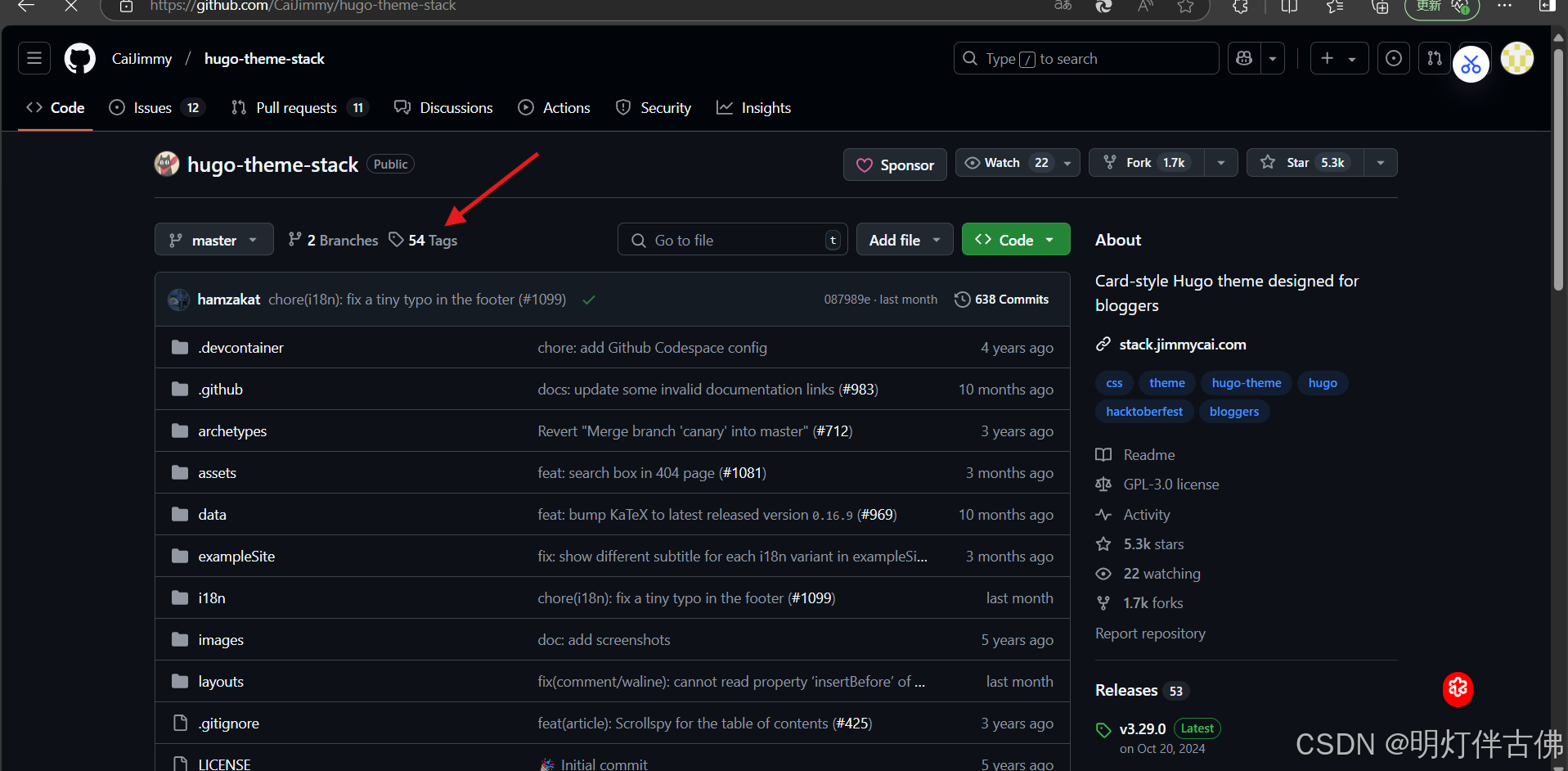Switch to the Actions tab
The height and width of the screenshot is (771, 1568).
click(x=554, y=108)
